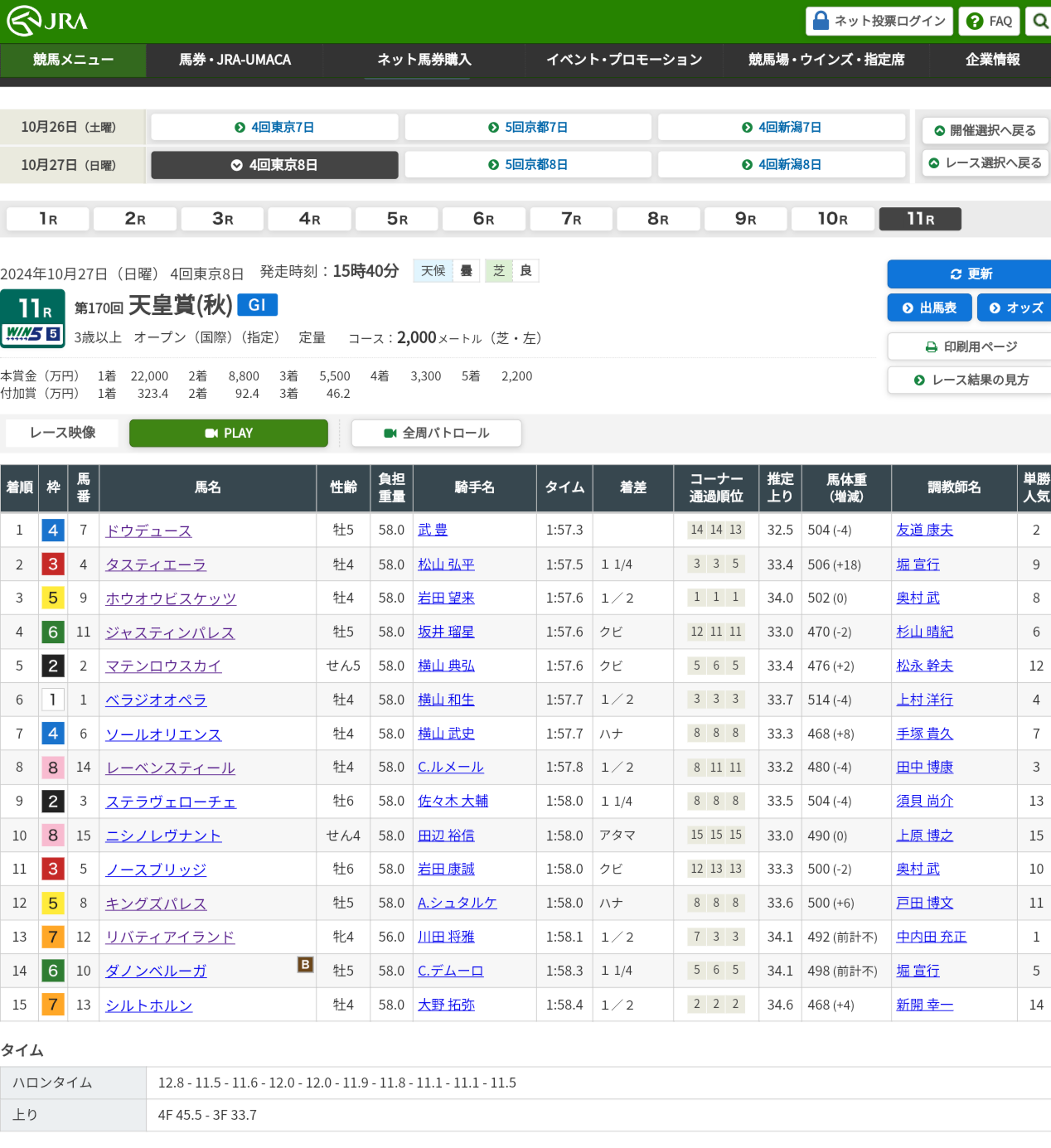Click the WIN5 badge icon
Screen dimensions: 1051x1148
pos(32,334)
